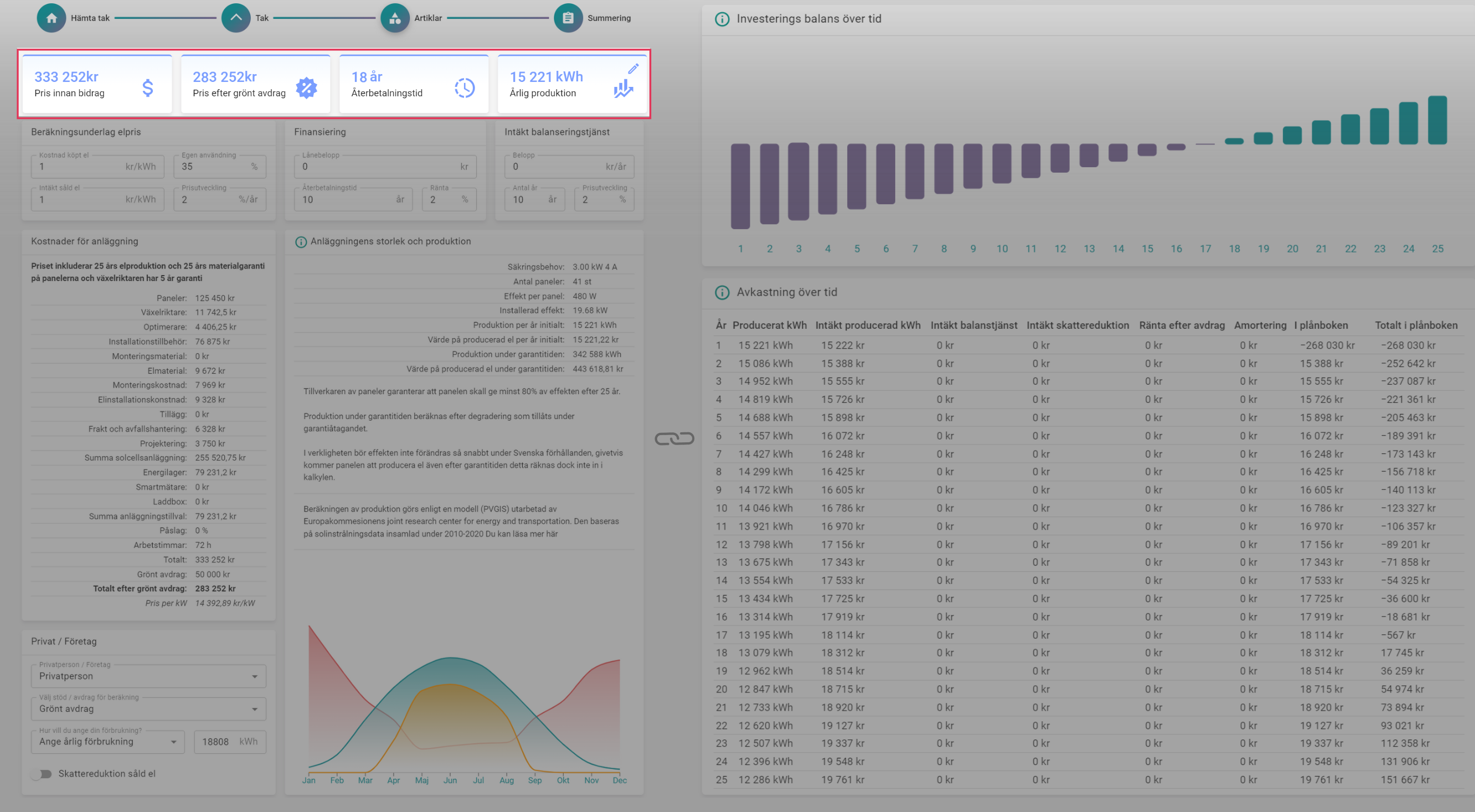The width and height of the screenshot is (1475, 812).
Task: Select the Artiklar step label
Action: [x=428, y=18]
